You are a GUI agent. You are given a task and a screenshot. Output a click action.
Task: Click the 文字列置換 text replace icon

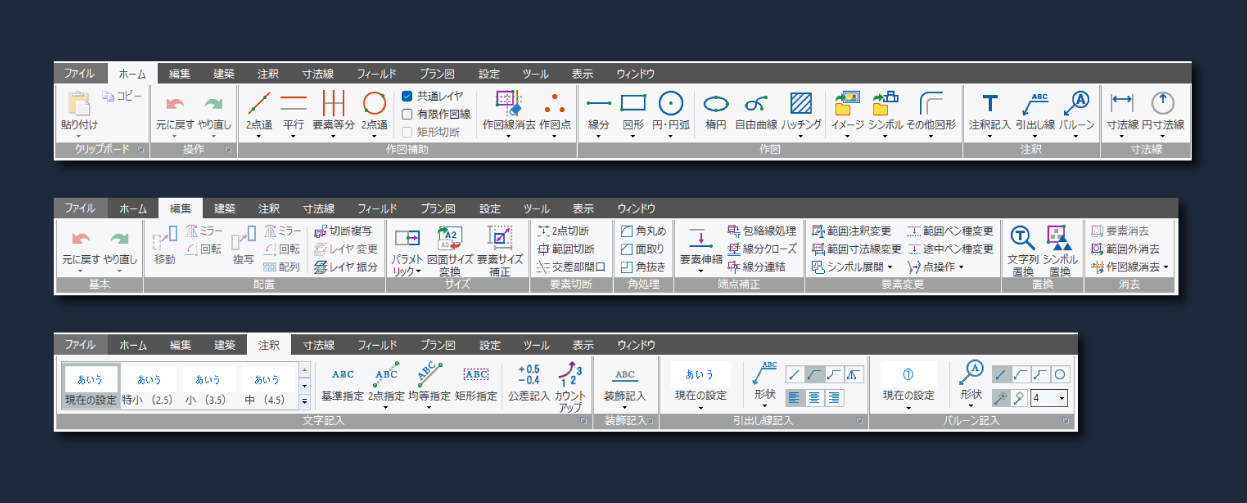(1024, 237)
